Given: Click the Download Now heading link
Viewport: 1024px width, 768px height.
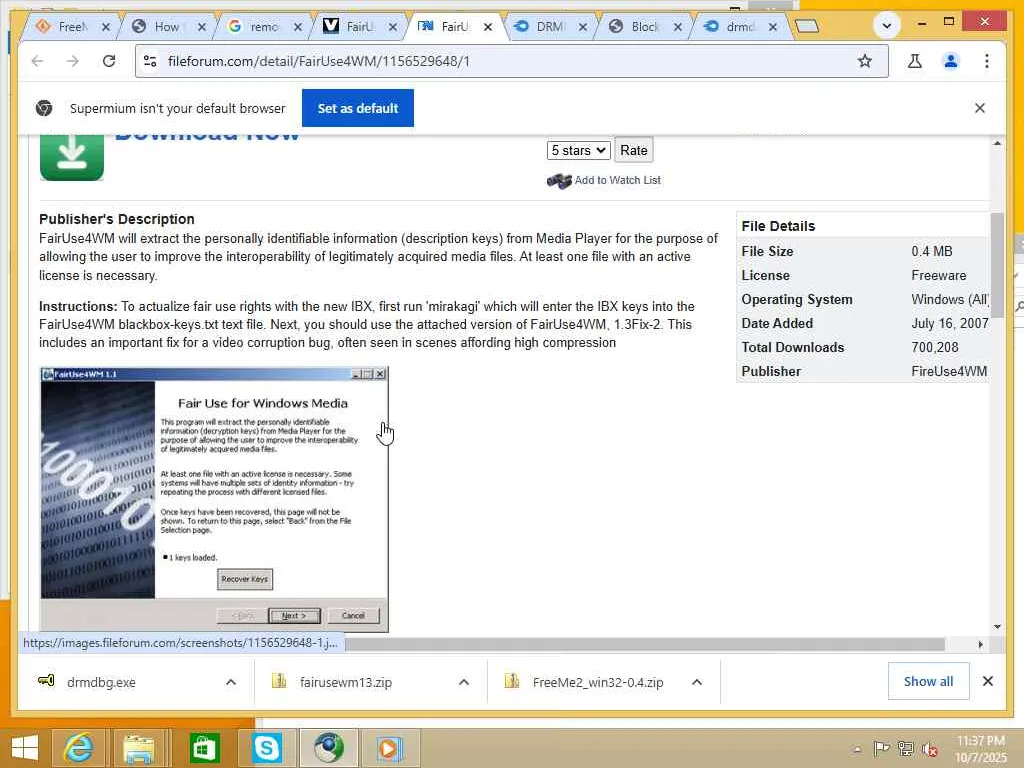Looking at the screenshot, I should point(207,136).
